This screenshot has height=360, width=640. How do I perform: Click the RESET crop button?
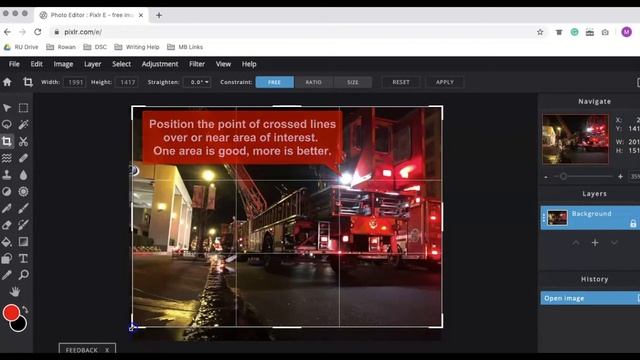[401, 82]
